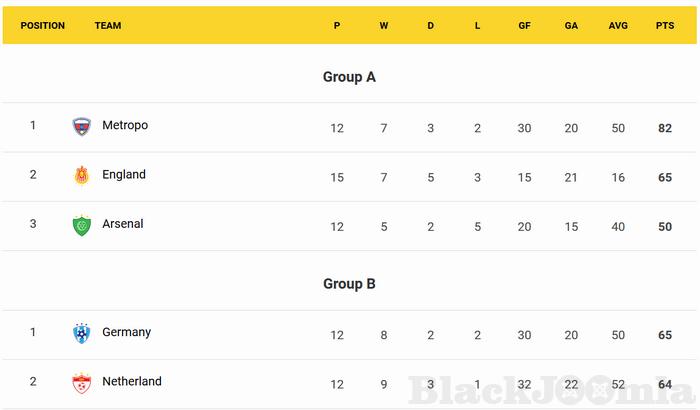The image size is (700, 410).
Task: Click the TEAM column header
Action: tap(108, 26)
